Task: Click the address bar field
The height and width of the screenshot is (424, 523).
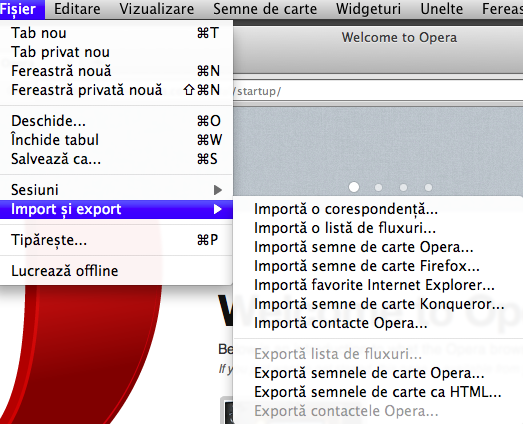Action: point(378,91)
